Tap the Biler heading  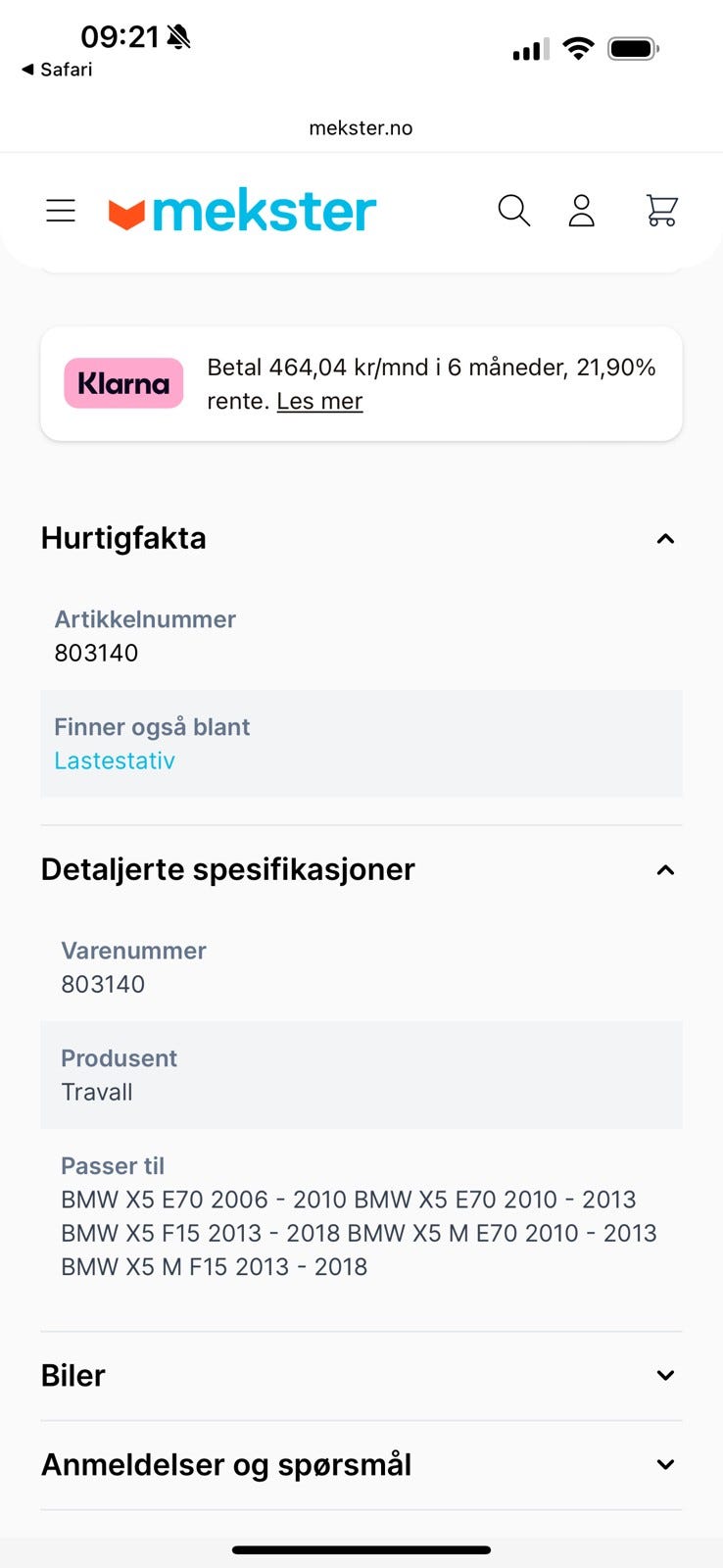click(73, 1376)
